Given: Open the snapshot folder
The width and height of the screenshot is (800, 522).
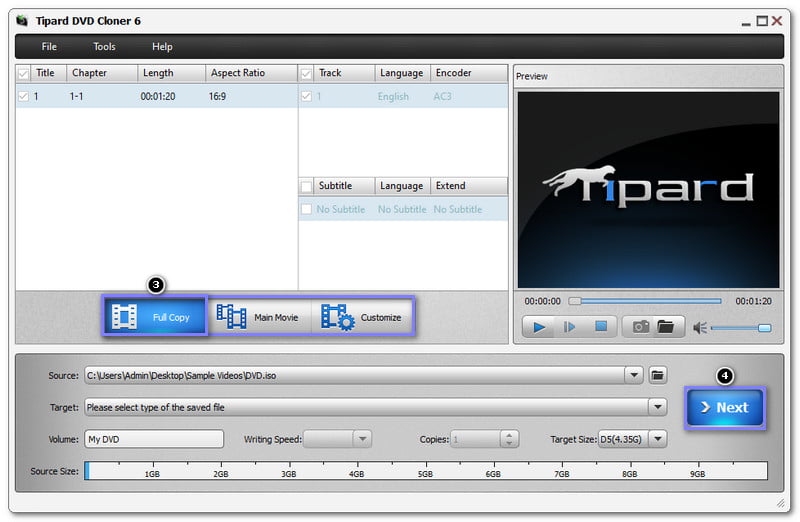Looking at the screenshot, I should click(665, 327).
